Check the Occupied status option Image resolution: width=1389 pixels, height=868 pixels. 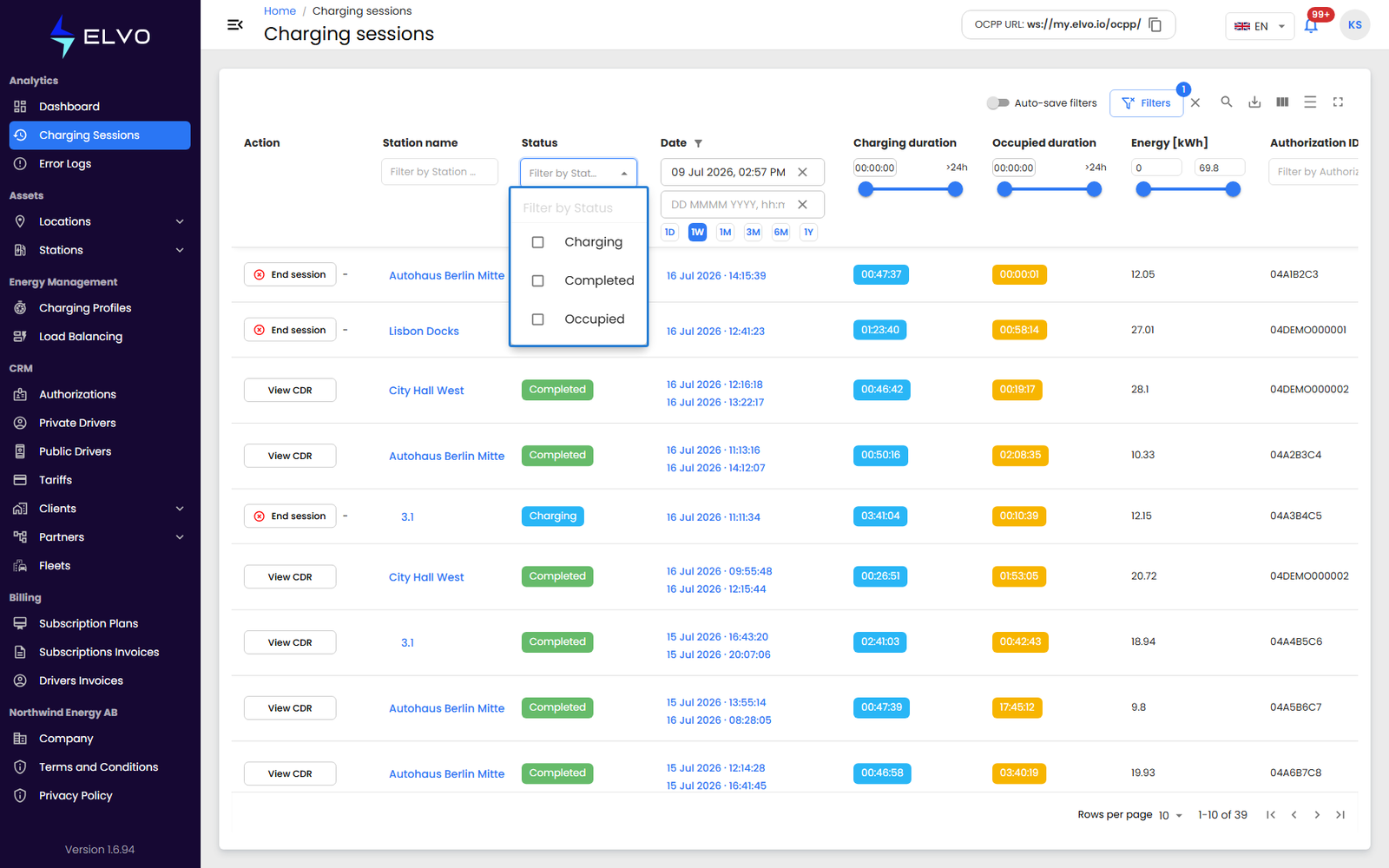tap(537, 319)
